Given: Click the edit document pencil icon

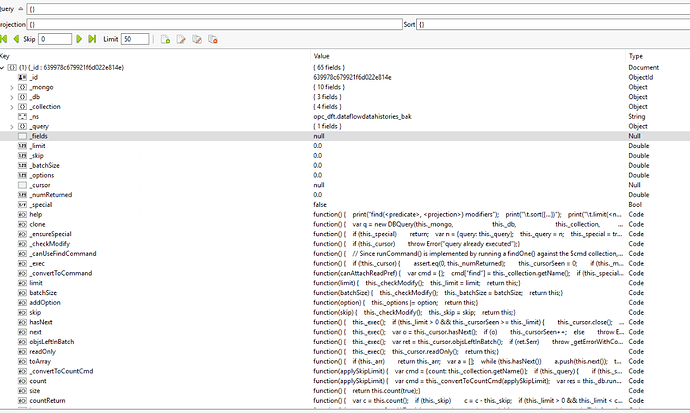Looking at the screenshot, I should (181, 39).
